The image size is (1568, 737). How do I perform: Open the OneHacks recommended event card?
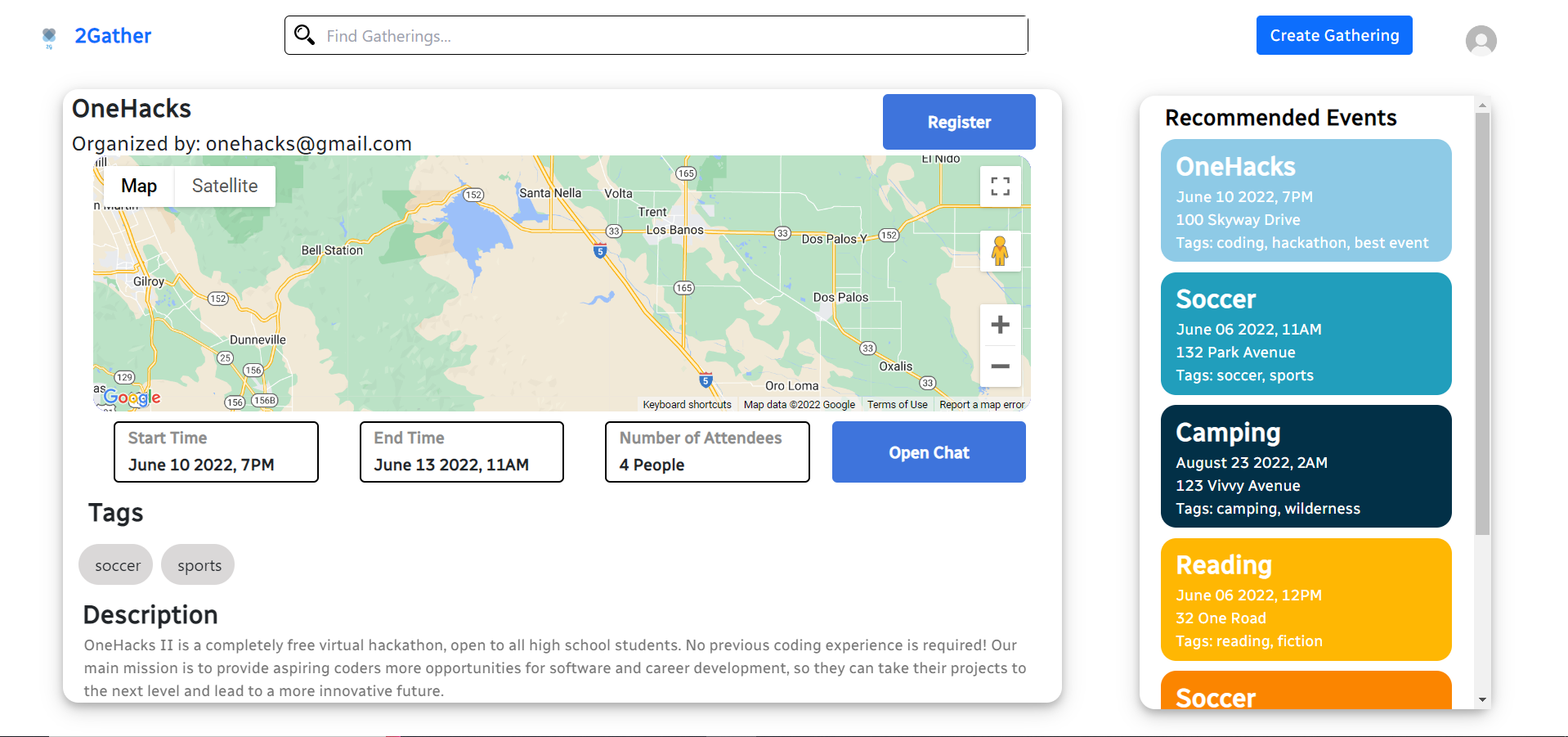pos(1306,200)
